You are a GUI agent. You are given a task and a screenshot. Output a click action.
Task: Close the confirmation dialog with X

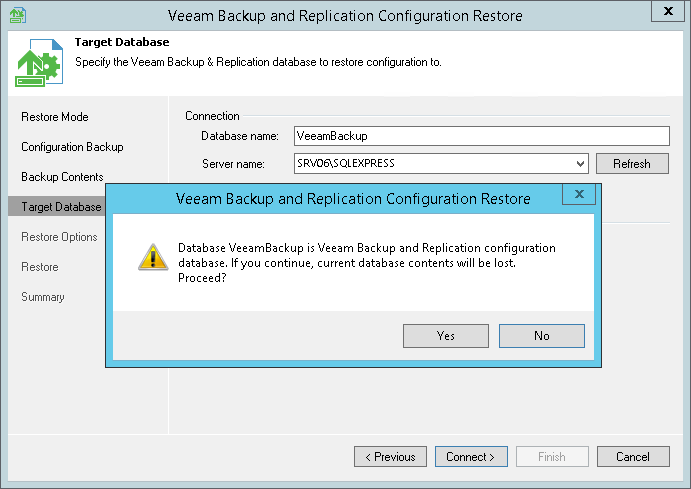click(x=577, y=193)
